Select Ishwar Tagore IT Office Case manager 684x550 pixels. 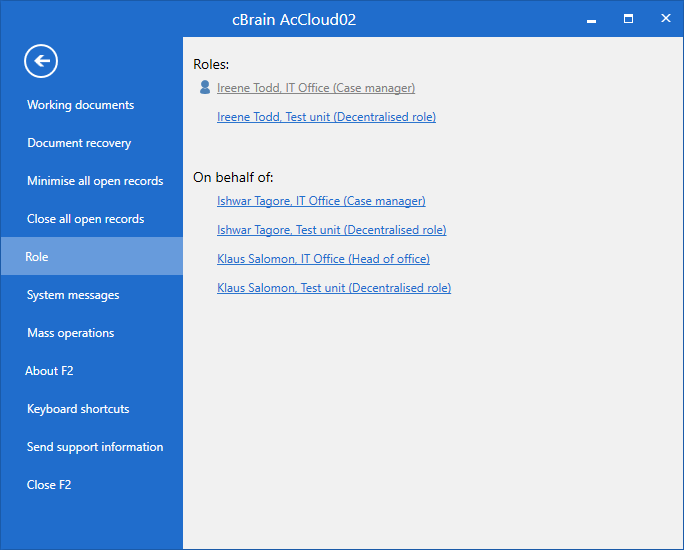321,201
